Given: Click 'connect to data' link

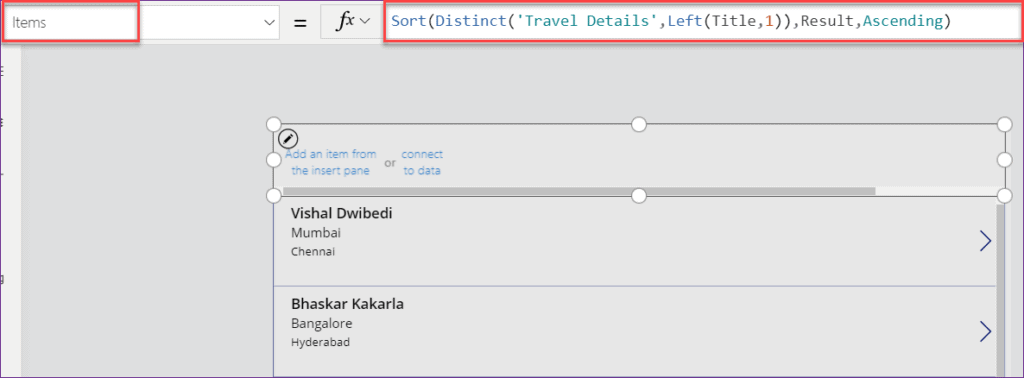Looking at the screenshot, I should (421, 163).
